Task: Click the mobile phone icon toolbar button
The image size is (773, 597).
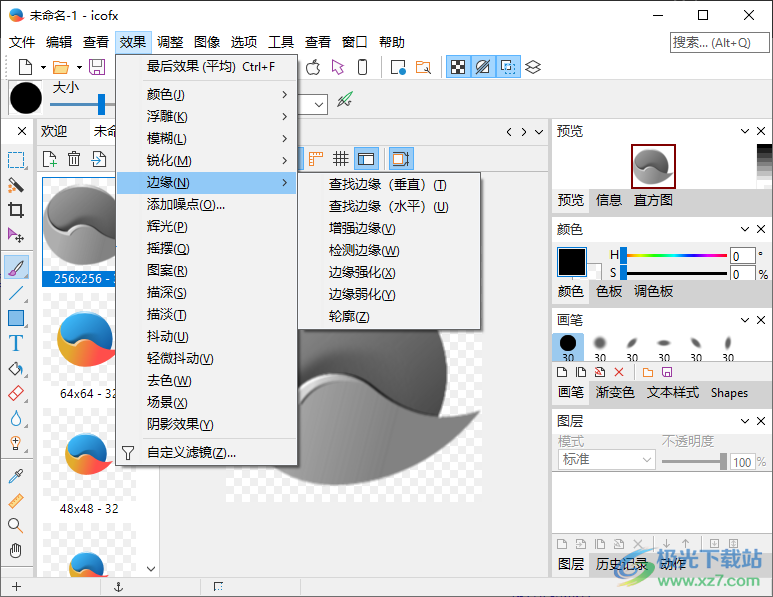Action: tap(362, 67)
